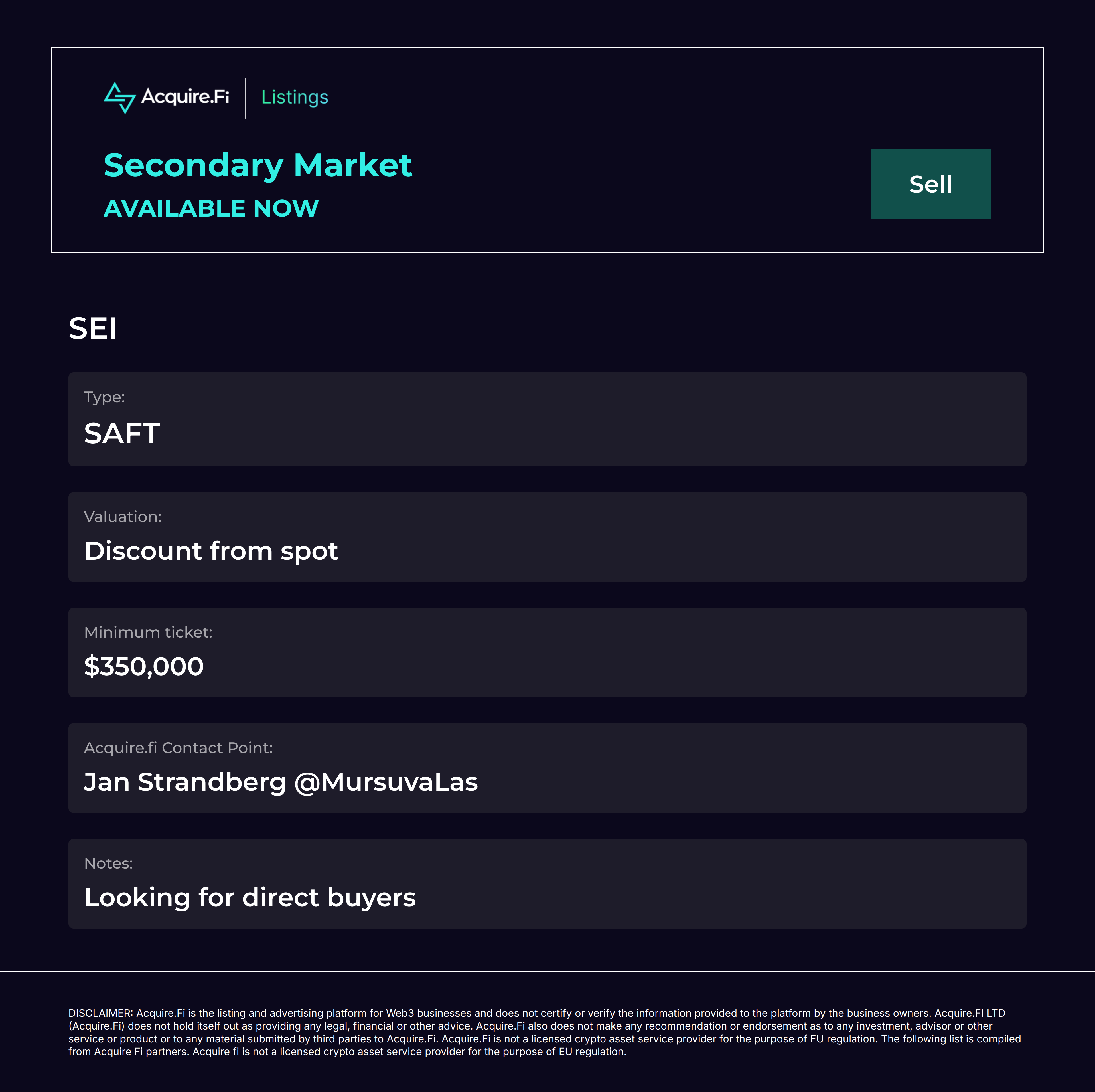Open the @MursuvaLas contact handle
Screen dimensions: 1095x1092
386,782
